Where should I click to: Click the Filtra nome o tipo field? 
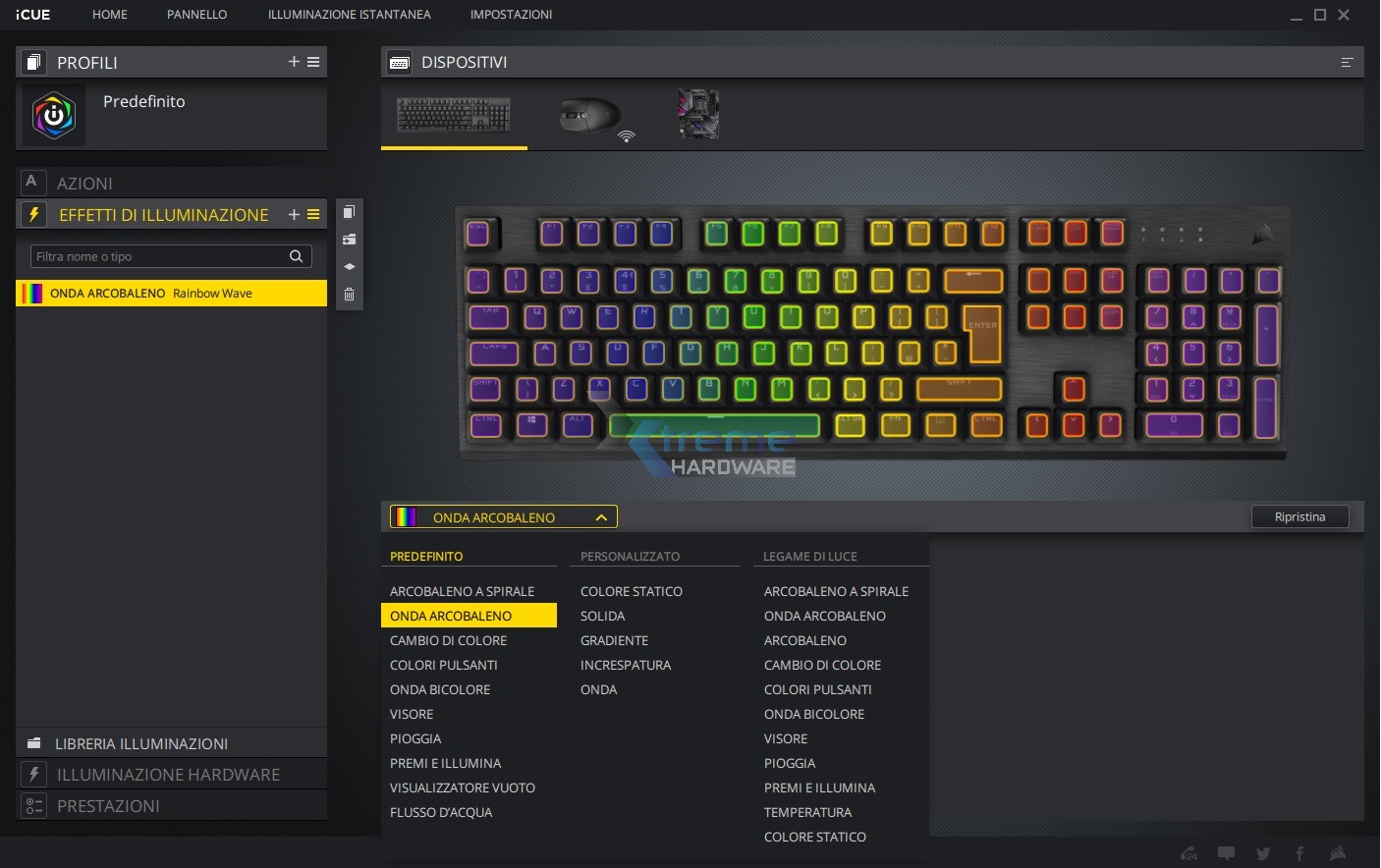point(159,256)
